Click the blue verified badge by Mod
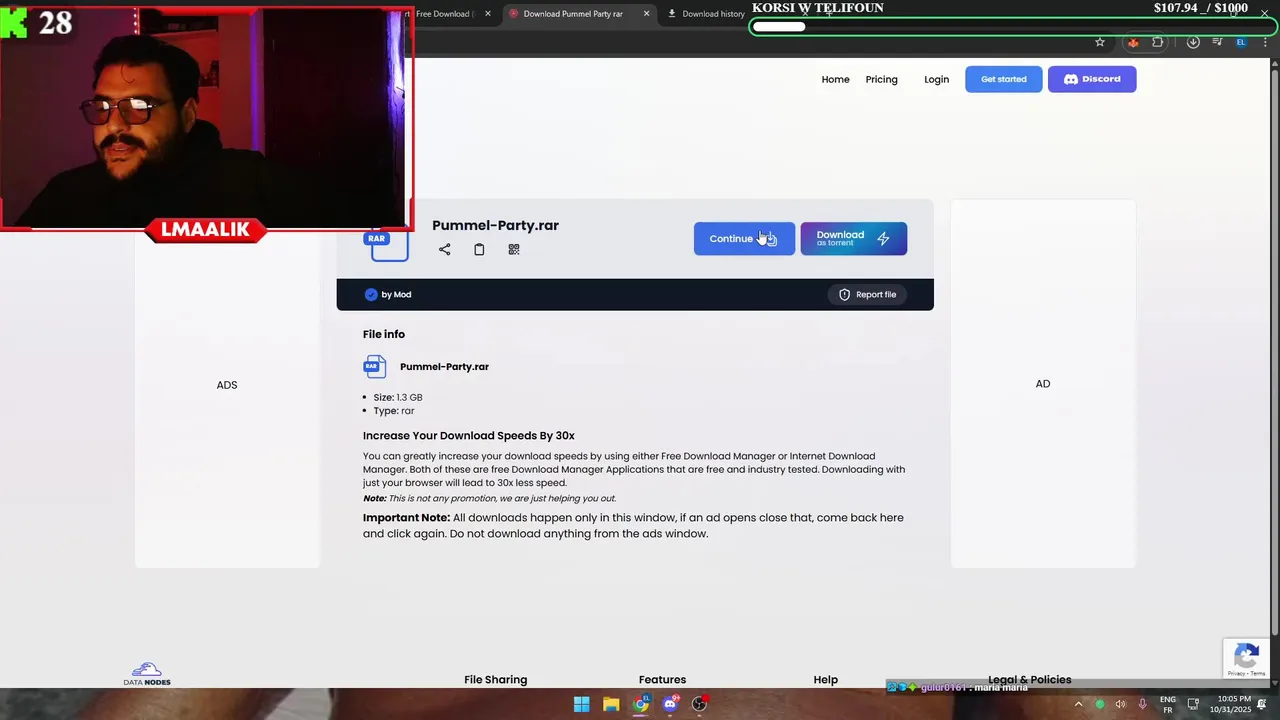1280x720 pixels. [x=371, y=294]
